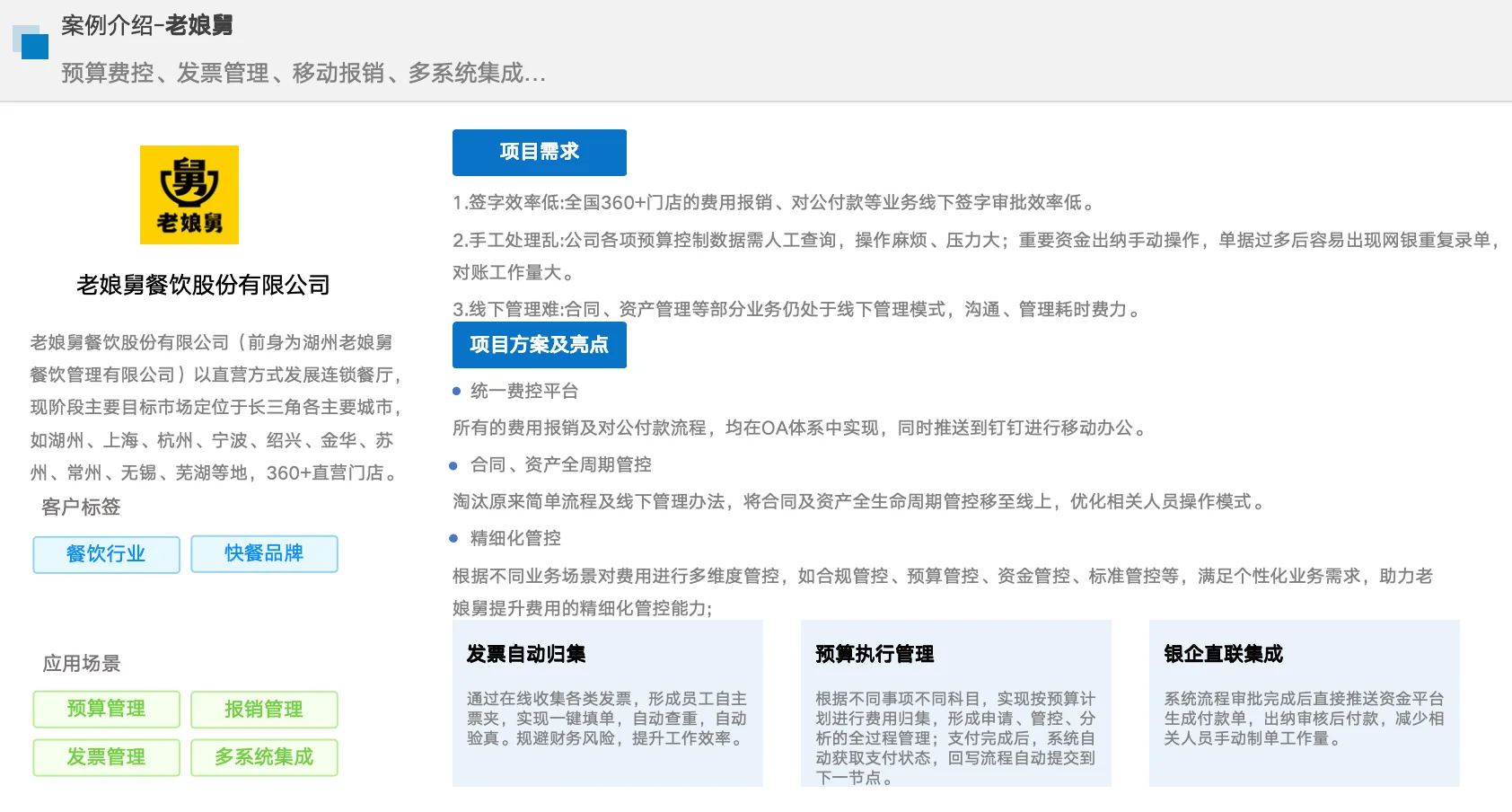Screen dimensions: 1512x812
Task: Click card text starting 通过在线收集各类发票
Action: [x=607, y=719]
